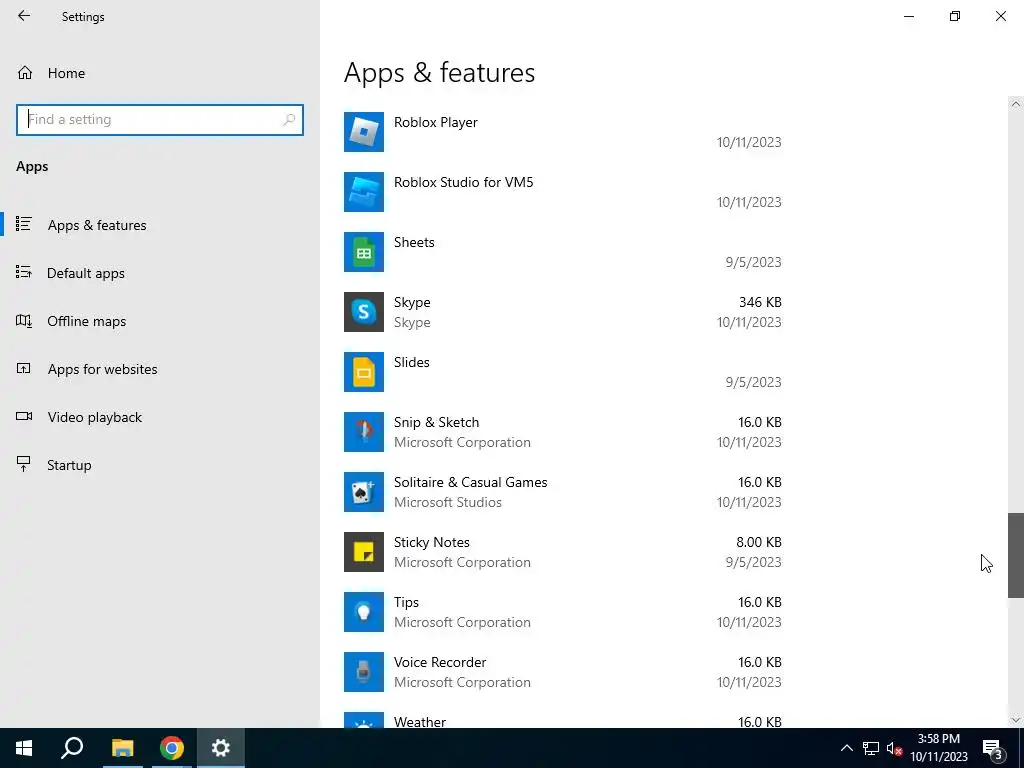Show hidden tray icons chevron
Image resolution: width=1024 pixels, height=768 pixels.
pyautogui.click(x=846, y=748)
